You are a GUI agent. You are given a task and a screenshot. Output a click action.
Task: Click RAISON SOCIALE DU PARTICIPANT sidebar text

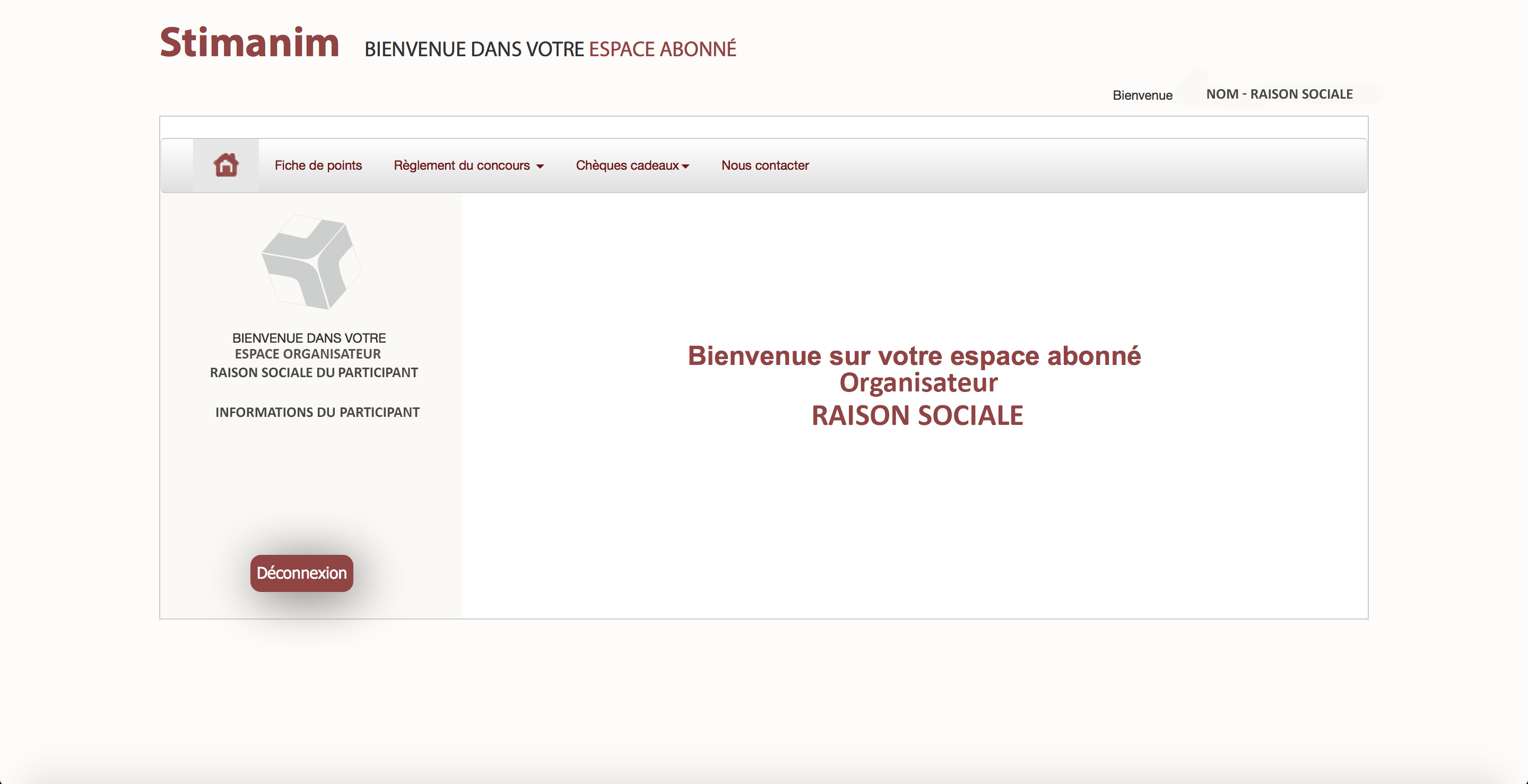[314, 372]
